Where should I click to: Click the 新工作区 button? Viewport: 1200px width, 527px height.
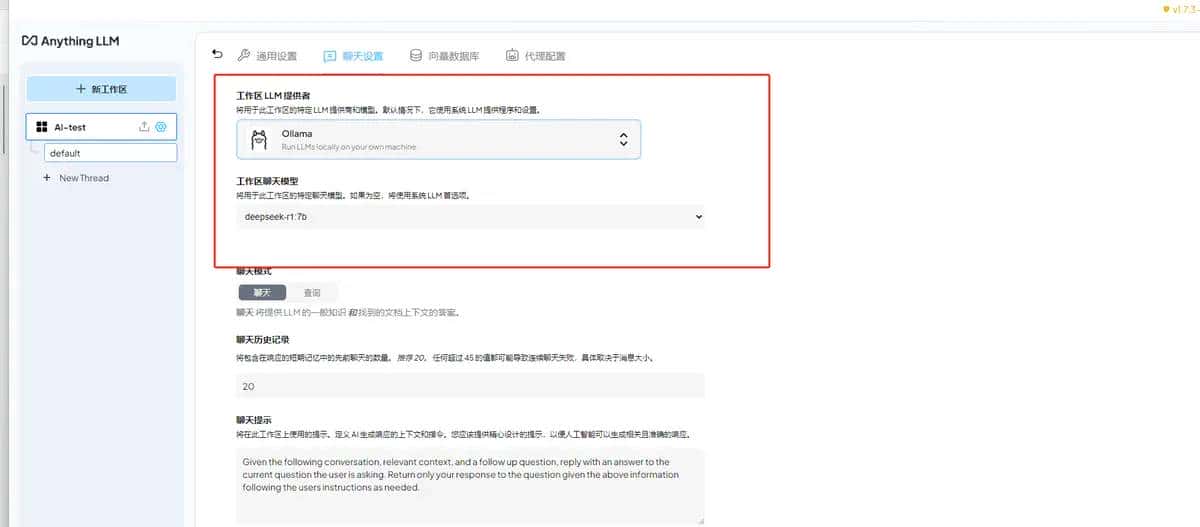pos(101,89)
